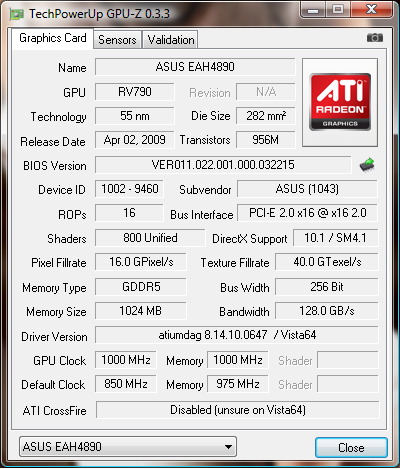
Task: Click the Driver Version field atiumdag 8.14.10.0647
Action: (x=237, y=335)
